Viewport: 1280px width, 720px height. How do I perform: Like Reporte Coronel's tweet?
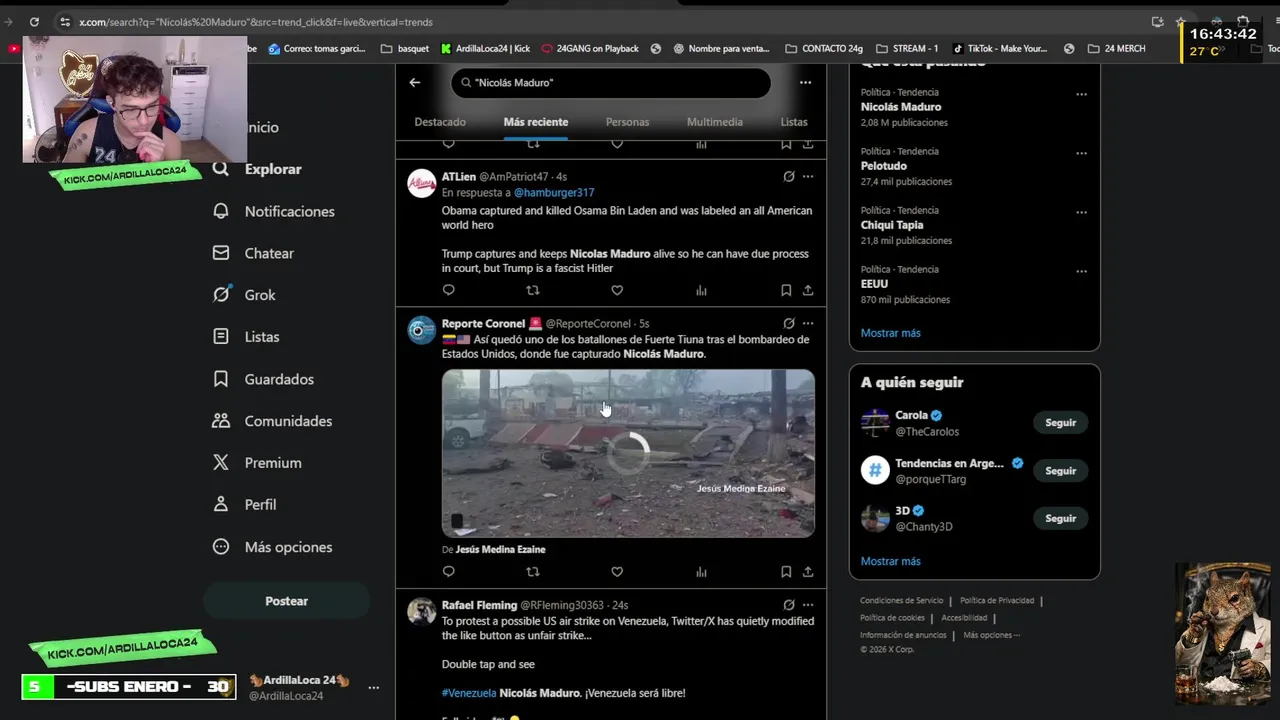(x=617, y=572)
